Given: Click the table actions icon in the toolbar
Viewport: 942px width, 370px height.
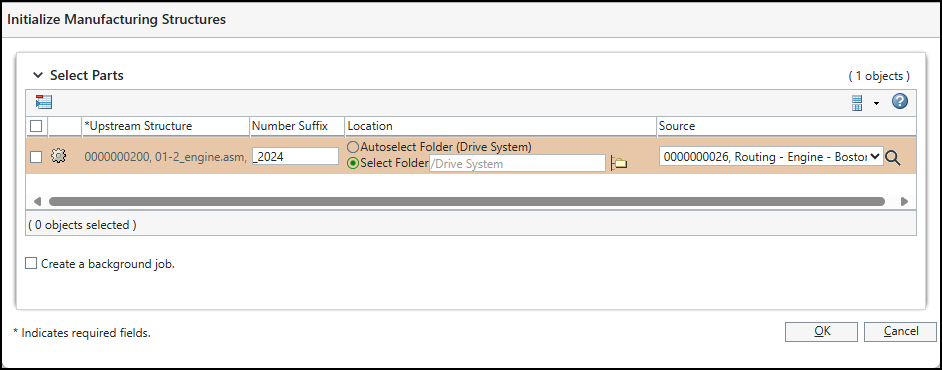Looking at the screenshot, I should click(44, 102).
